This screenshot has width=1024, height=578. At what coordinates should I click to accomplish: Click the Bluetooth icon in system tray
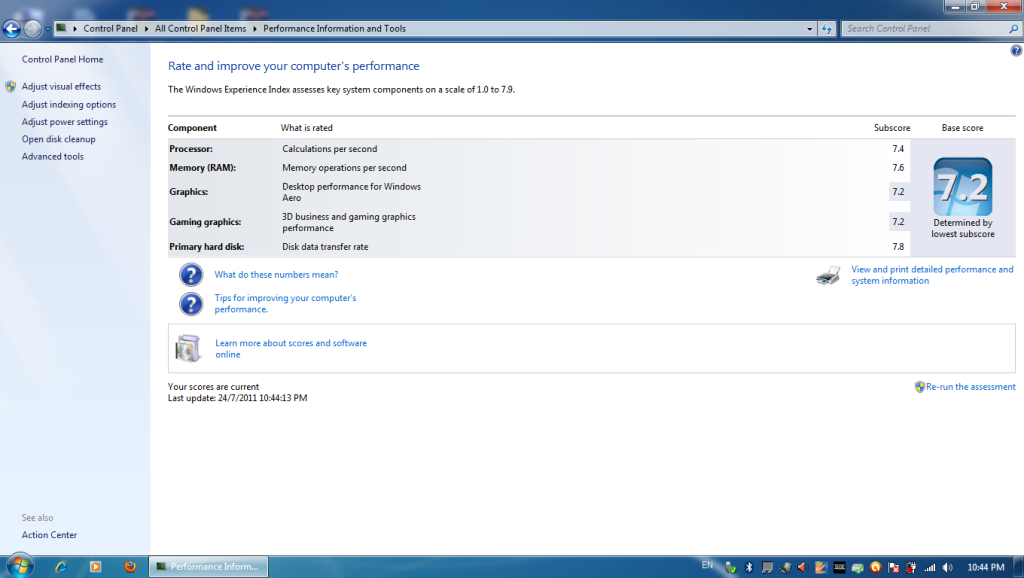click(749, 567)
